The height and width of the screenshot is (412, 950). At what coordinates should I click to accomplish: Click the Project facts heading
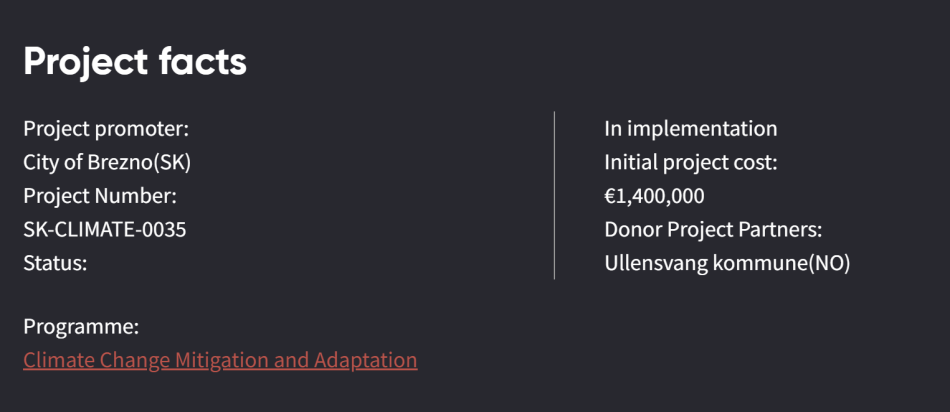(x=135, y=62)
